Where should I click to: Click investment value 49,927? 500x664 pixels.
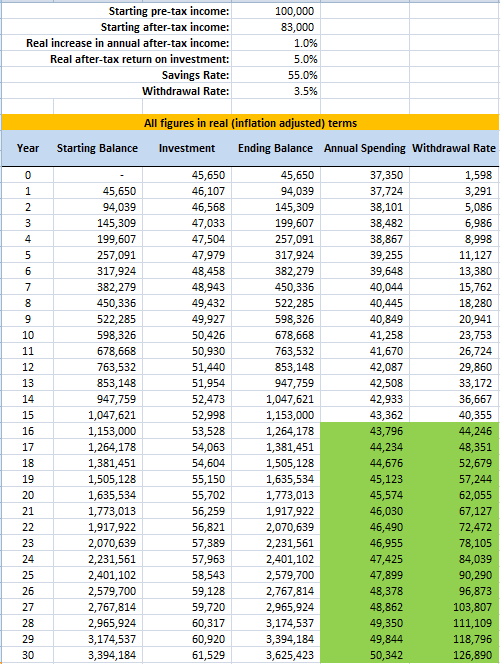(208, 319)
